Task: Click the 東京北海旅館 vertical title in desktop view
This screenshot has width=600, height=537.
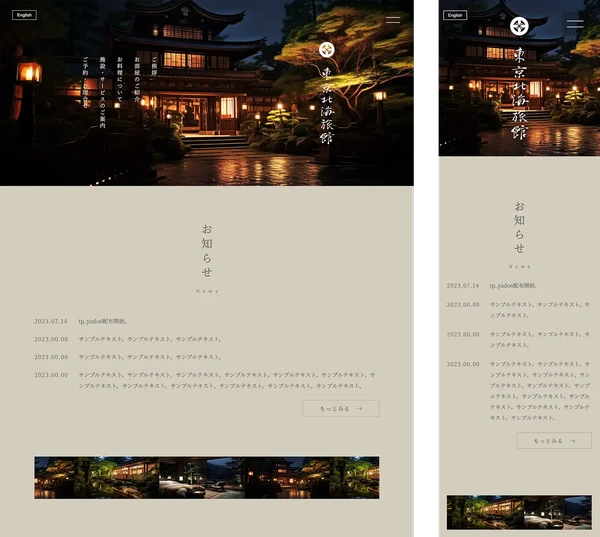Action: [x=327, y=106]
